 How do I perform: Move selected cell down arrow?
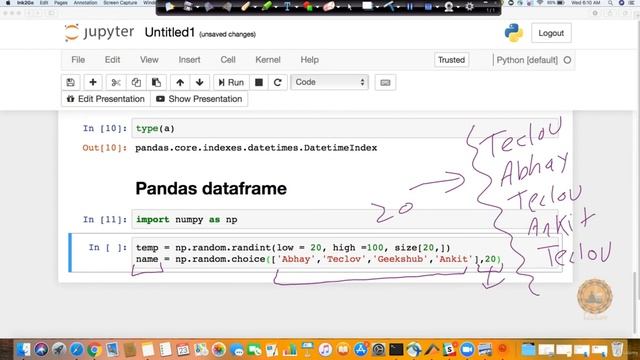coord(200,82)
